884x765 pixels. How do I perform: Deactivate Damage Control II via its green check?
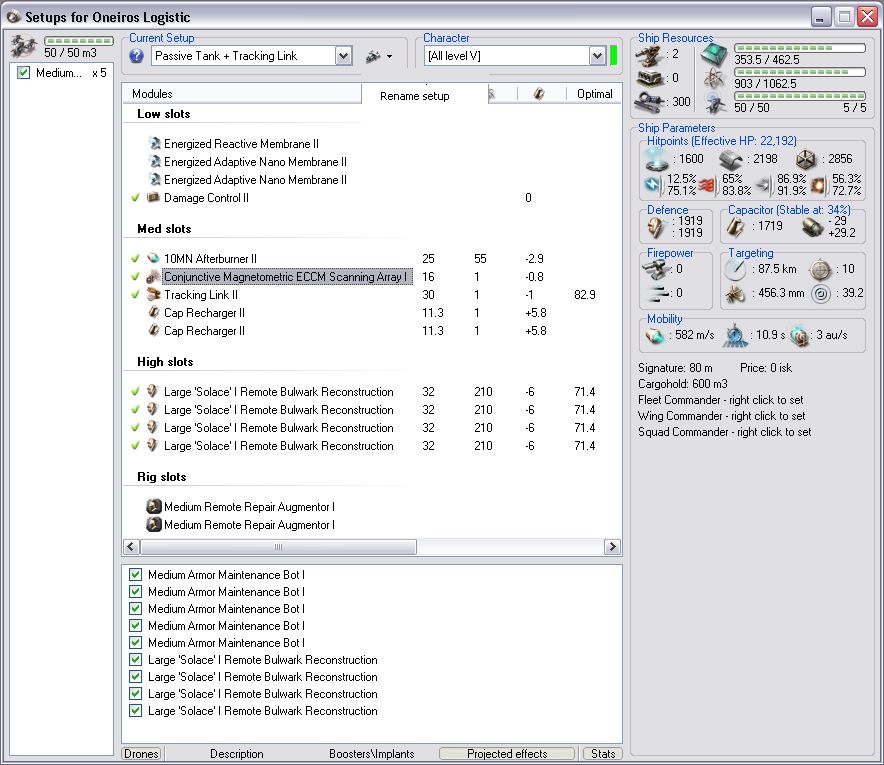[x=135, y=198]
